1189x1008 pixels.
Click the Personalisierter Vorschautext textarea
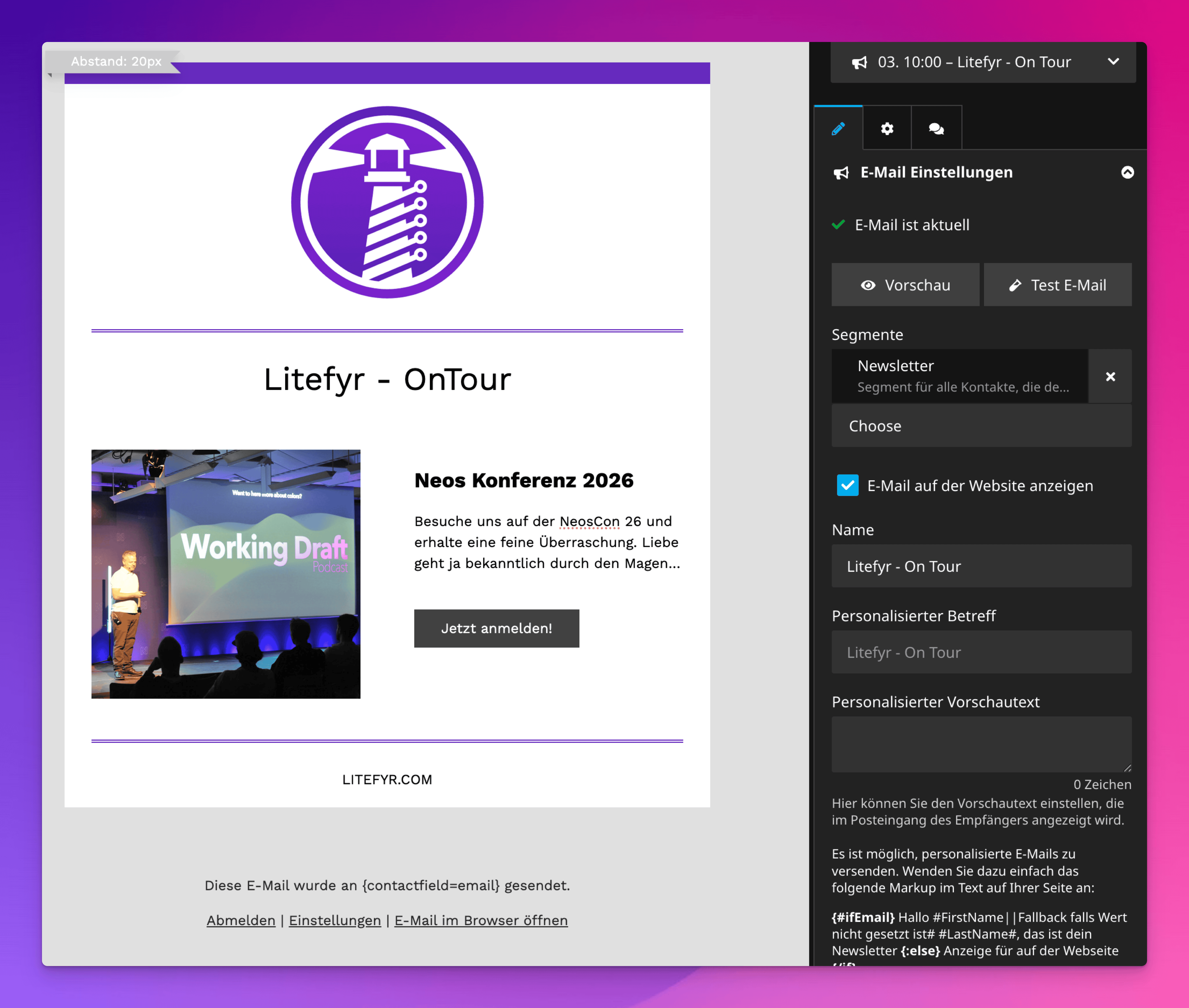click(981, 743)
